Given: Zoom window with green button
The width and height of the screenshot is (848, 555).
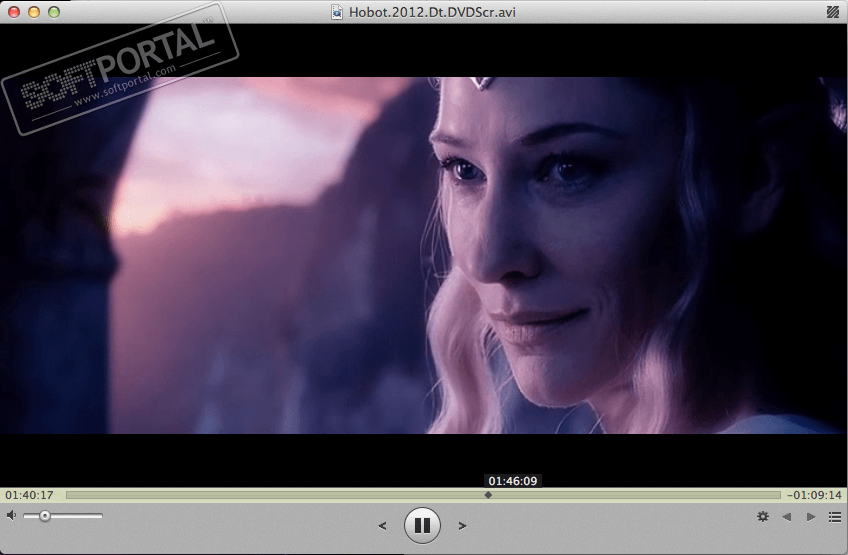Looking at the screenshot, I should 54,12.
